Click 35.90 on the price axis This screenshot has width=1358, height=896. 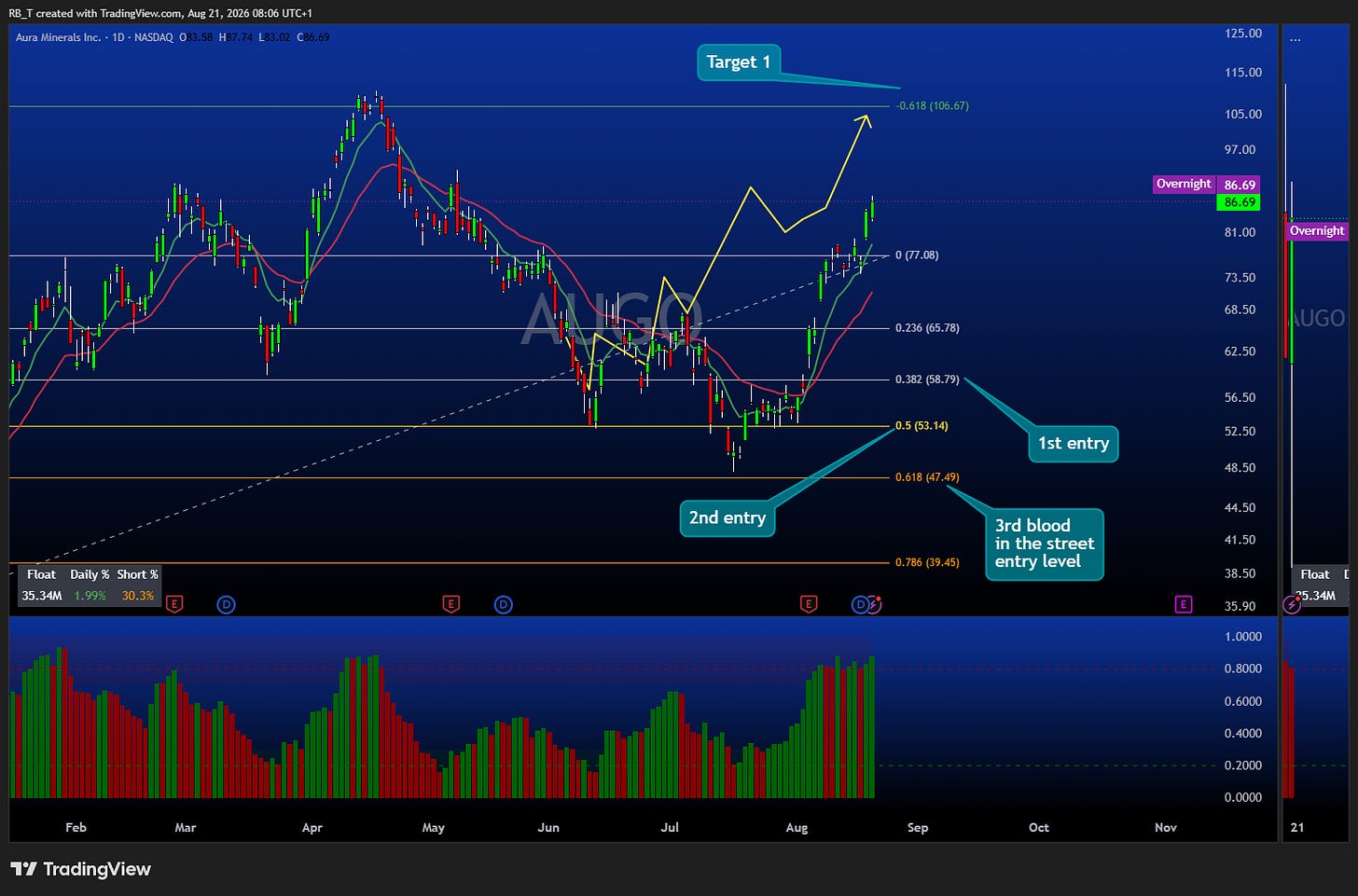1240,606
